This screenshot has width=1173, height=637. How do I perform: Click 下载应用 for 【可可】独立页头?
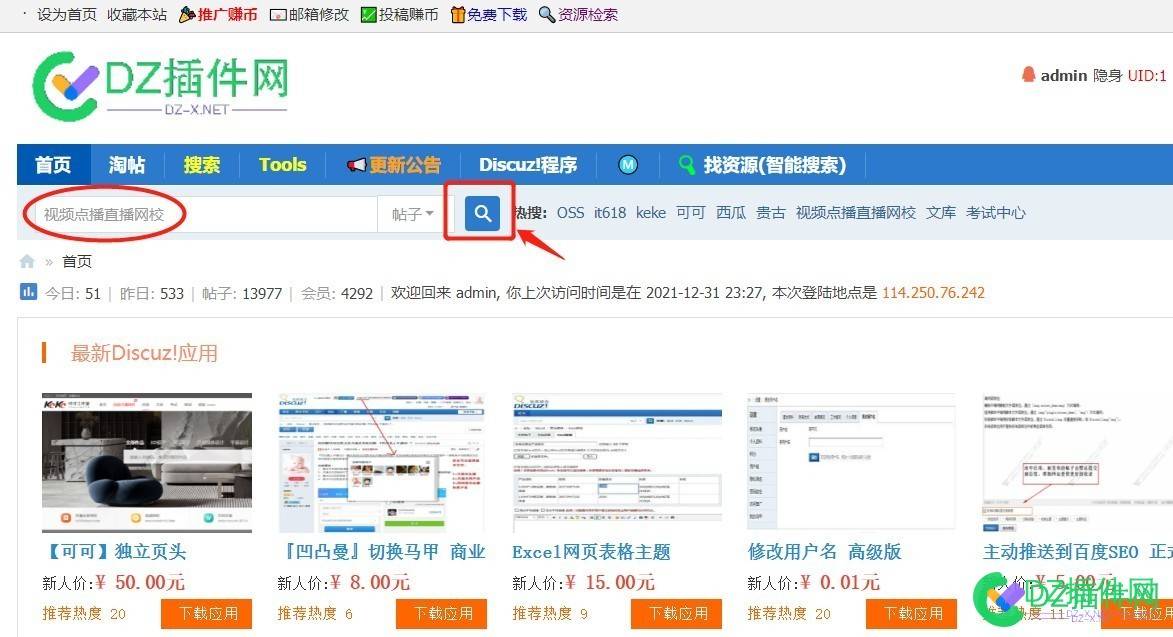pyautogui.click(x=206, y=614)
